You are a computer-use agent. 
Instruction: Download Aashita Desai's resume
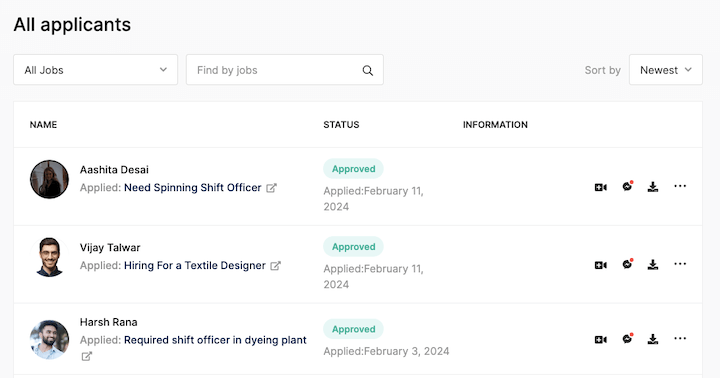(653, 186)
